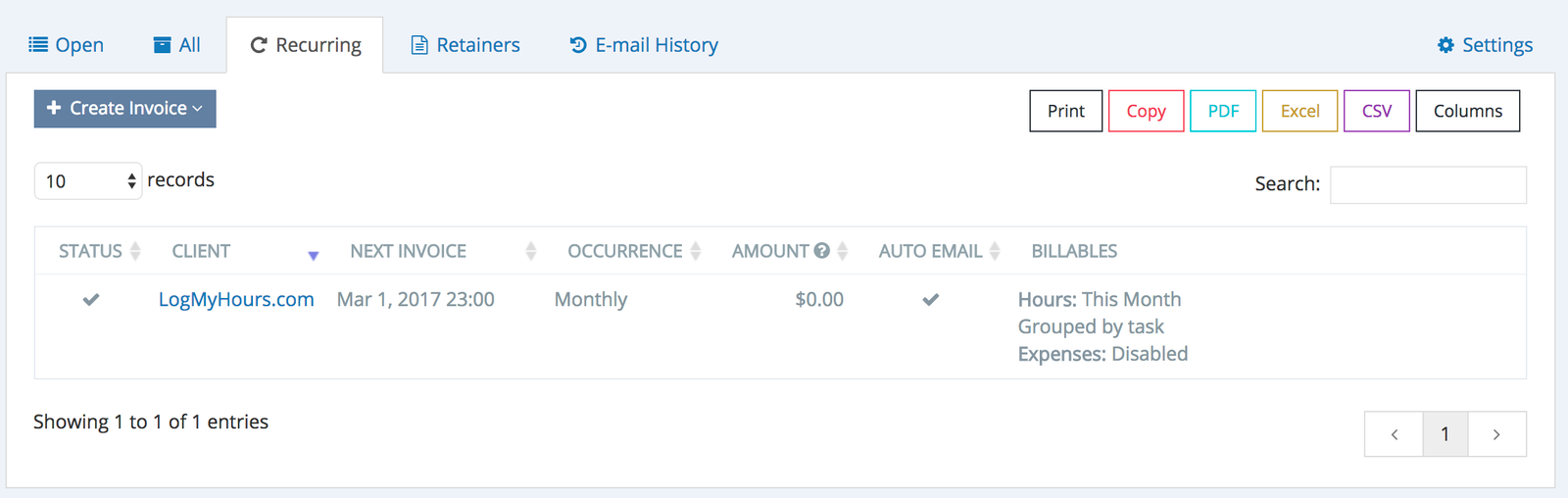Toggle the status checkmark for LogMyHours.com

[91, 300]
